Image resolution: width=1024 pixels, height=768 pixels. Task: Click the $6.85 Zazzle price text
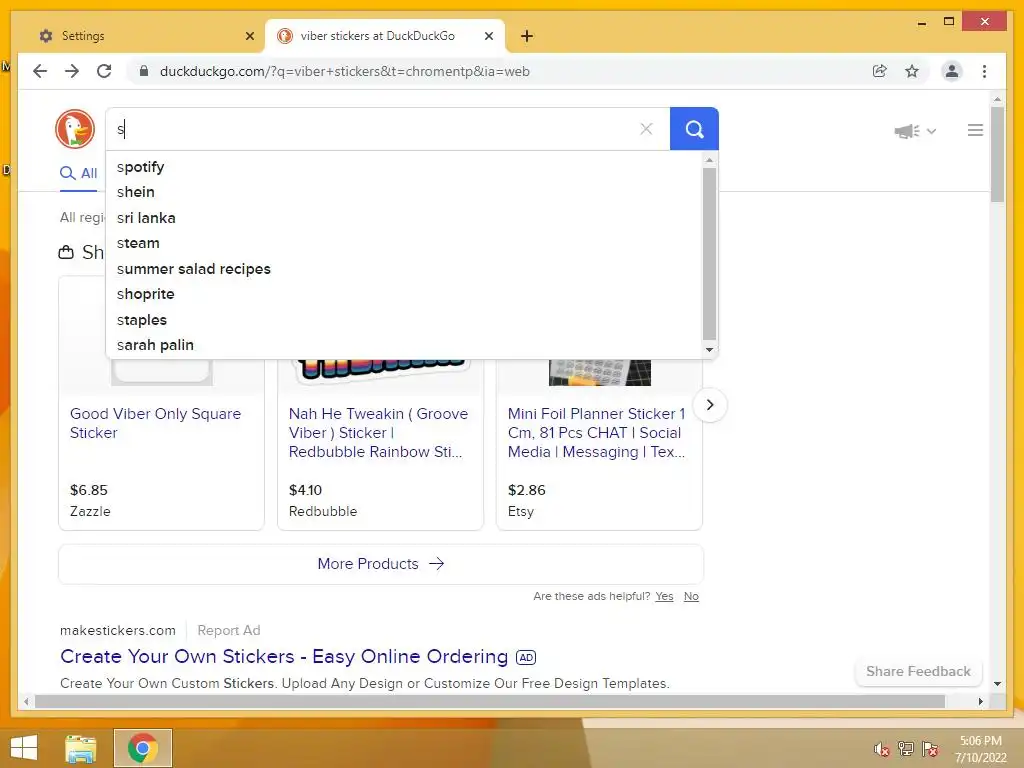pos(89,490)
